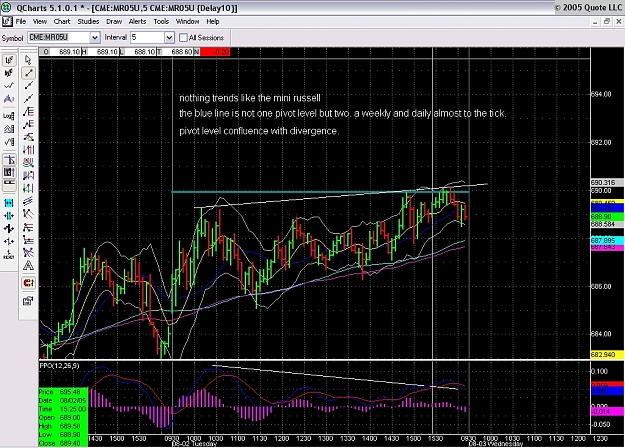Select the ray line drawing tool
Viewport: 625px width, 448px height.
pyautogui.click(x=28, y=86)
